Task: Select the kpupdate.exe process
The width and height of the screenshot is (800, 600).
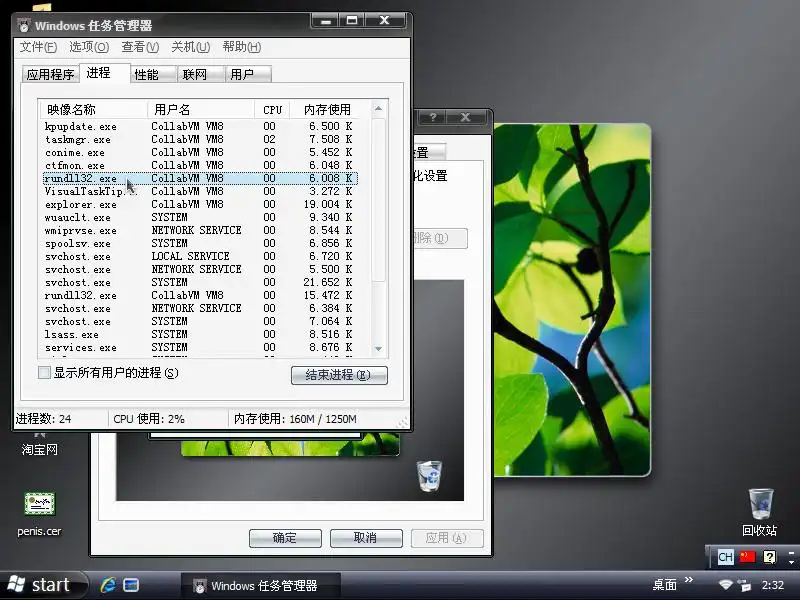Action: coord(200,126)
